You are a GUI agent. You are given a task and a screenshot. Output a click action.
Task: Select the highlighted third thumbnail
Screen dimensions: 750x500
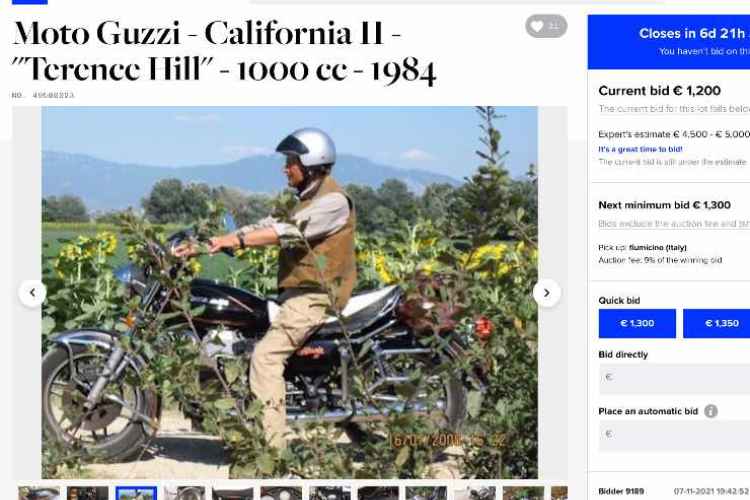[136, 493]
